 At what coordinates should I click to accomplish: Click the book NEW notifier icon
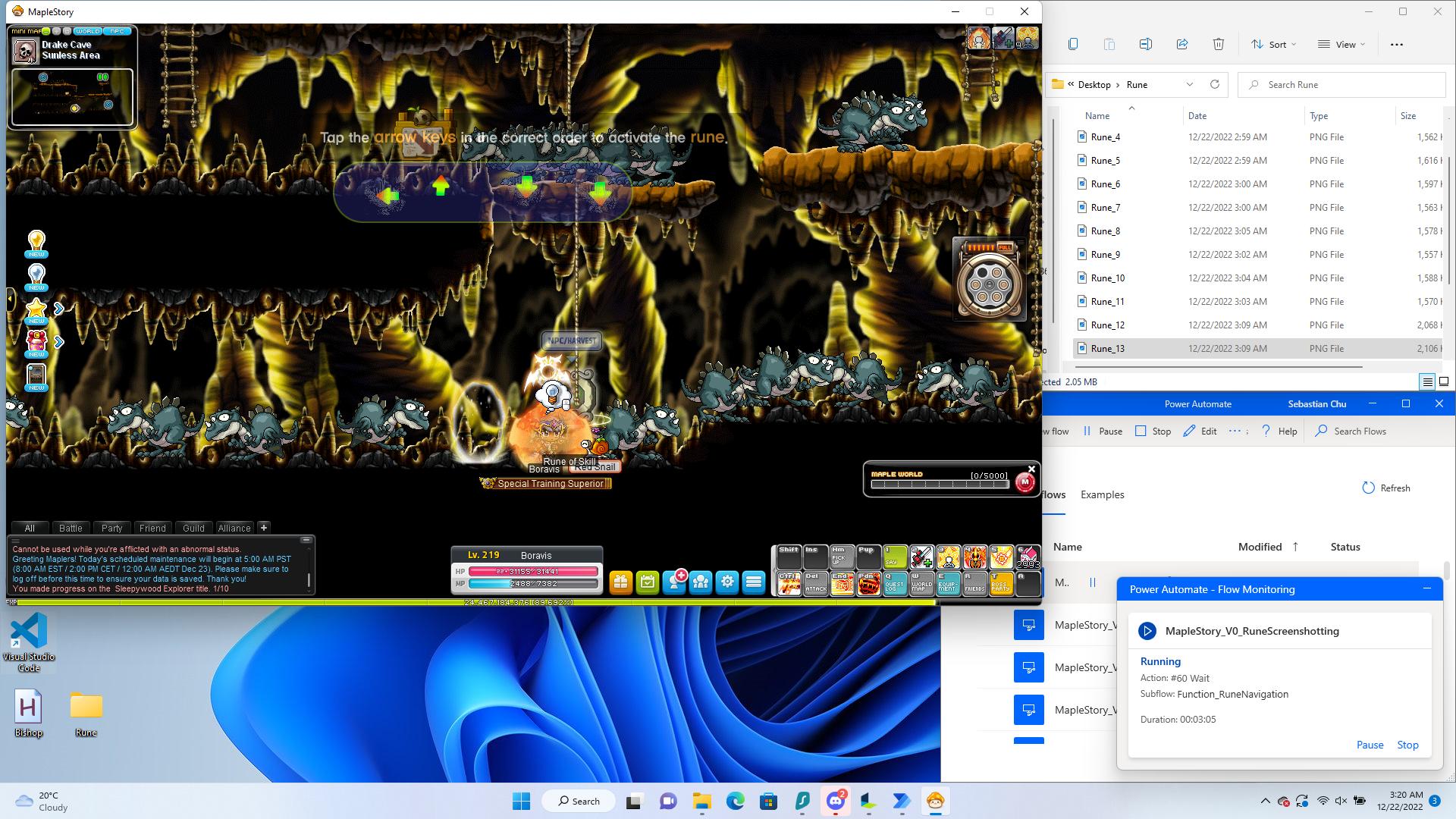(36, 377)
